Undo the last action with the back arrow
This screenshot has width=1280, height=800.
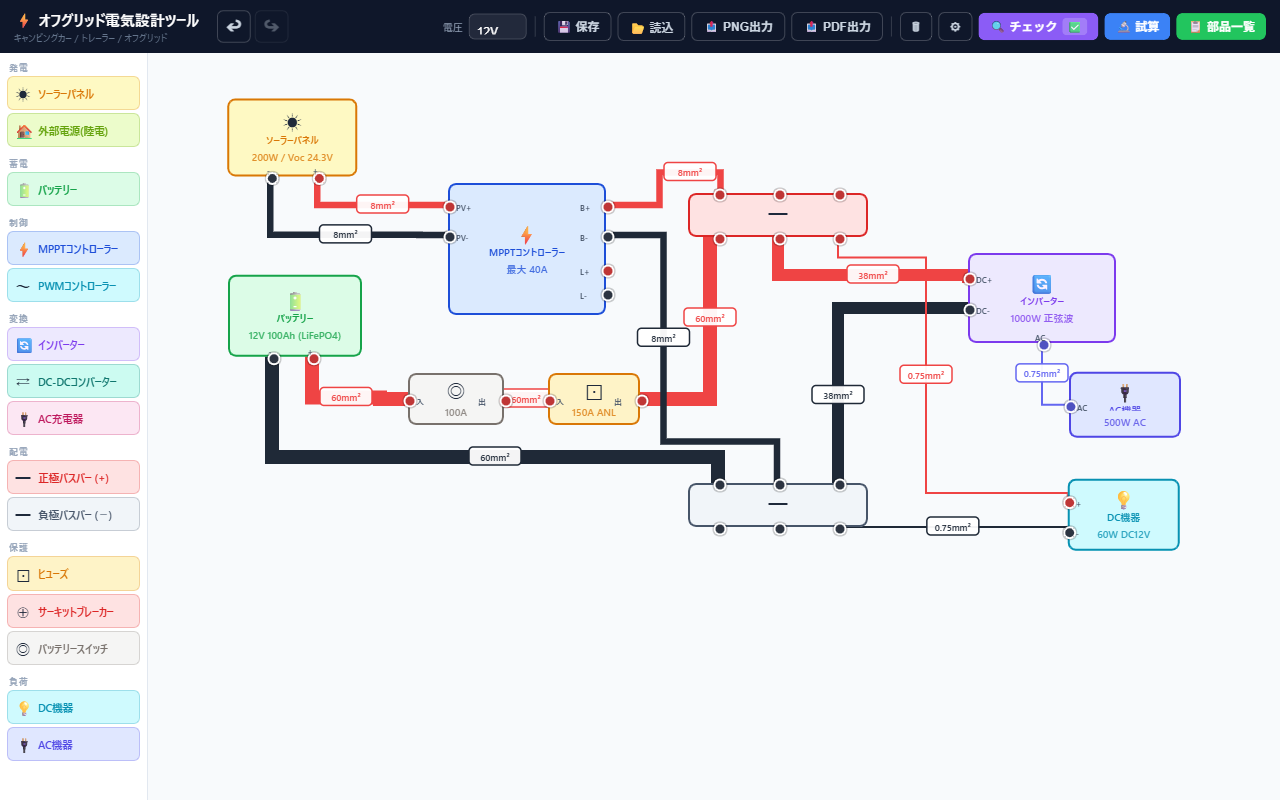(x=234, y=26)
